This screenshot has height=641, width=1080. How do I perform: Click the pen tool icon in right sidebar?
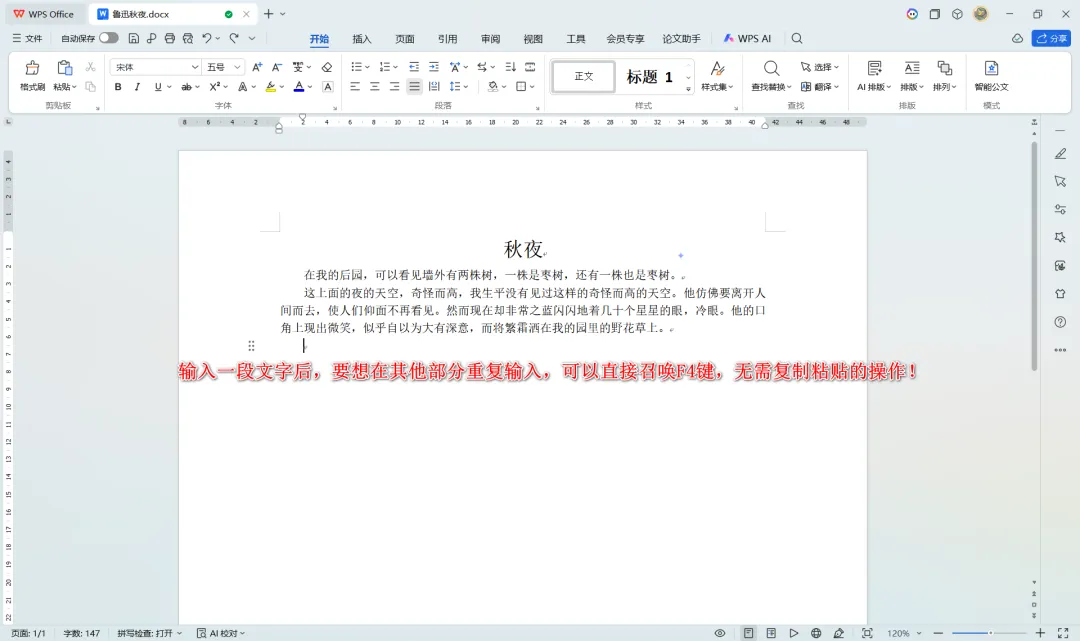1060,154
